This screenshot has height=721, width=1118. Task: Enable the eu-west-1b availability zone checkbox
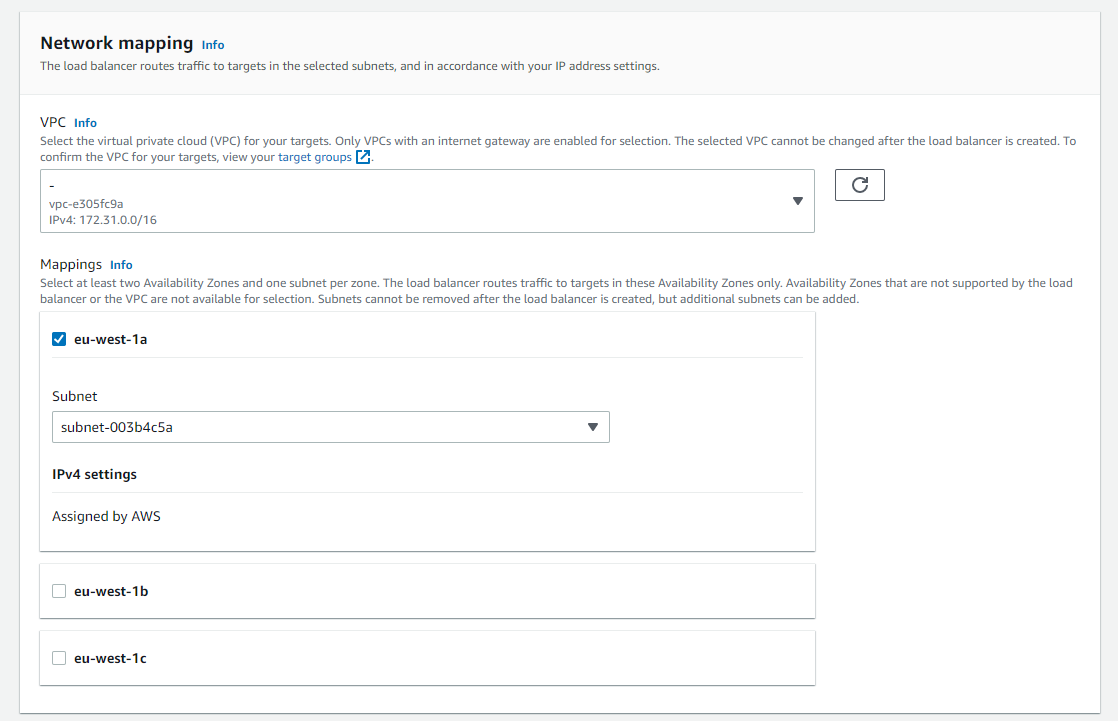(59, 591)
